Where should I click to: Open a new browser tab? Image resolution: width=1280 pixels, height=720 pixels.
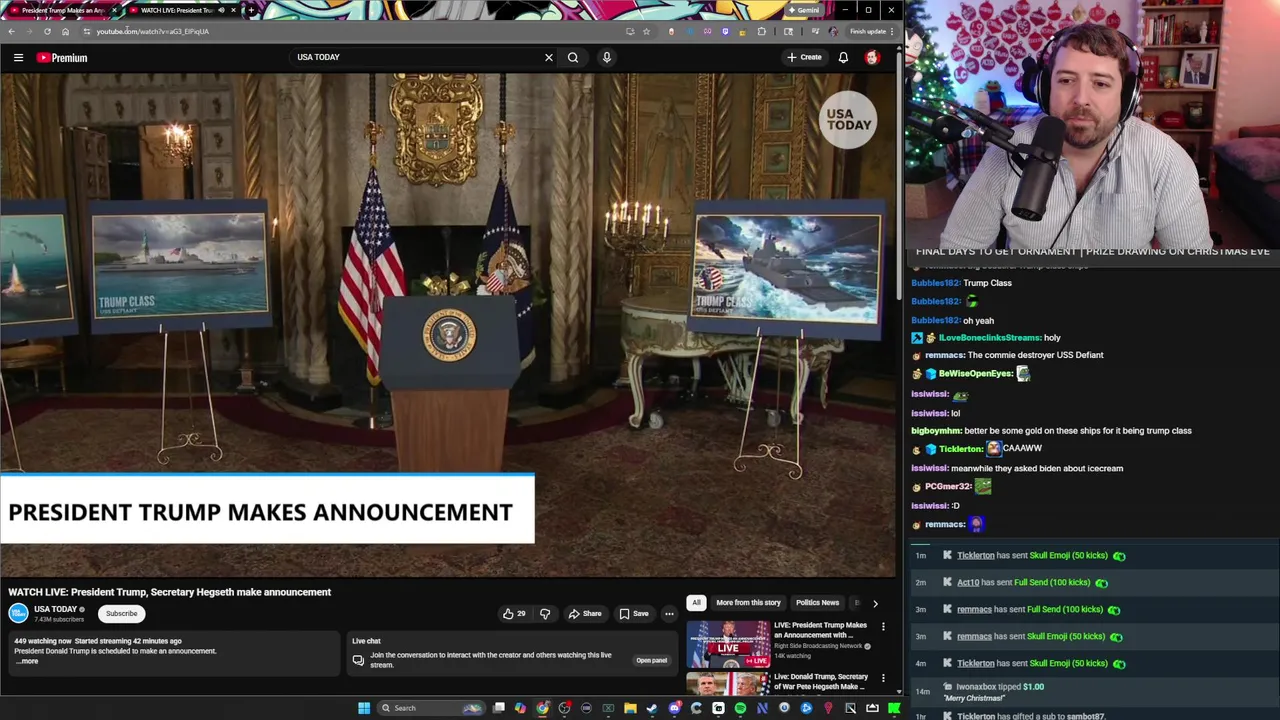(250, 10)
